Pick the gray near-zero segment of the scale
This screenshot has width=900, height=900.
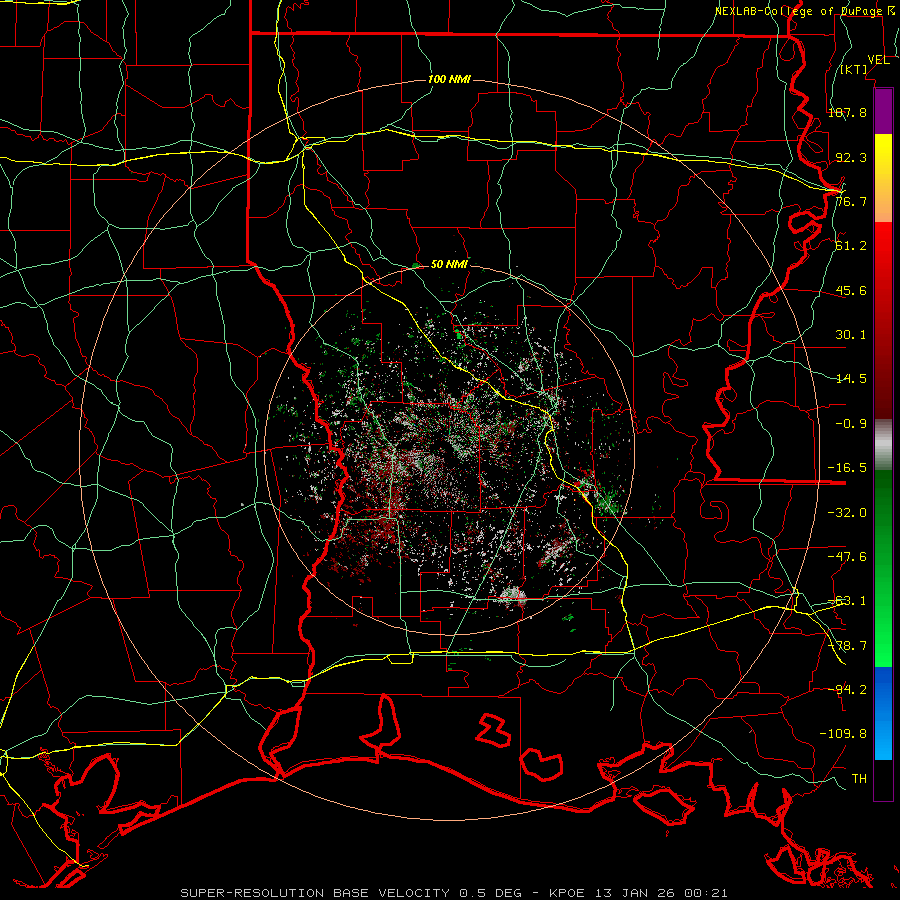coord(883,445)
